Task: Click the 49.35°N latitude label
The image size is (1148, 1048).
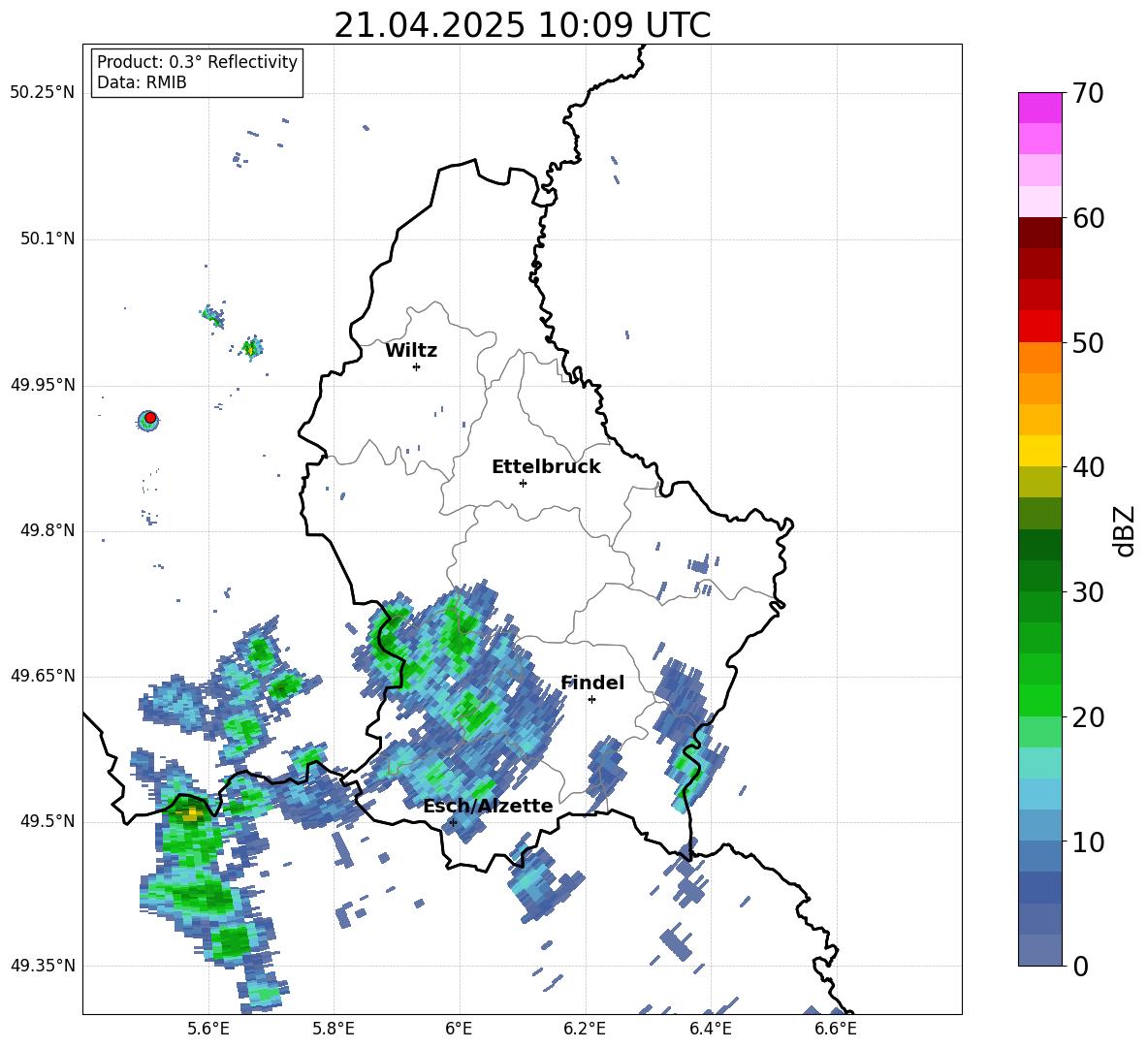Action: (x=43, y=966)
